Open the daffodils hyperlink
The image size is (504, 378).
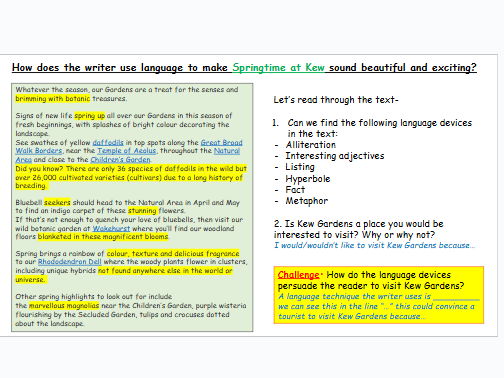(108, 143)
